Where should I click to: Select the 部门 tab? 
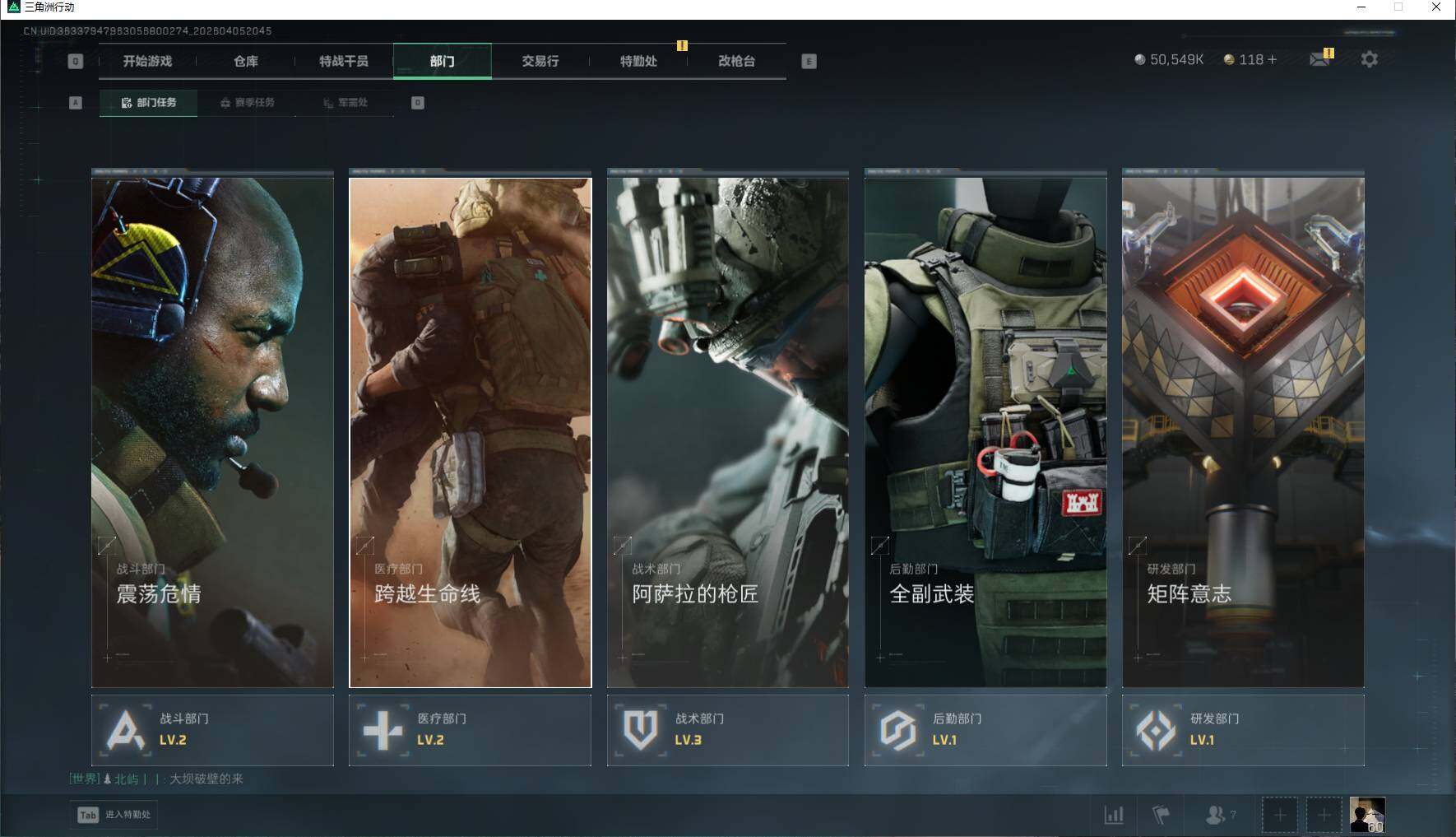pyautogui.click(x=442, y=61)
